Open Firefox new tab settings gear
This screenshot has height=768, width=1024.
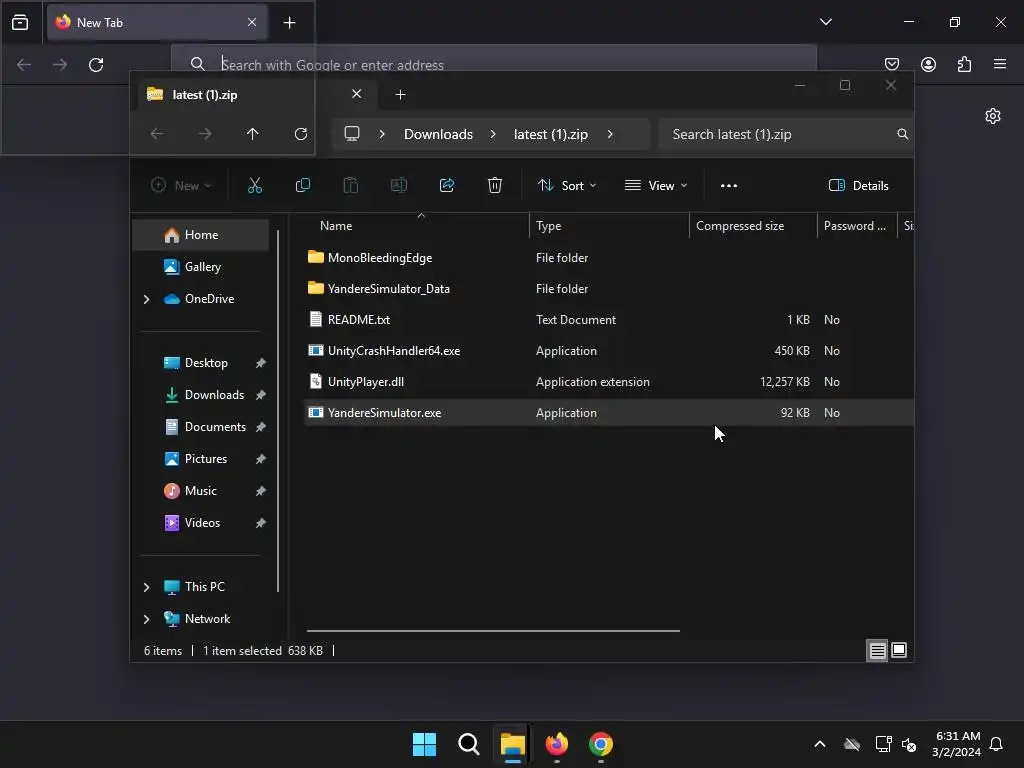pos(993,116)
